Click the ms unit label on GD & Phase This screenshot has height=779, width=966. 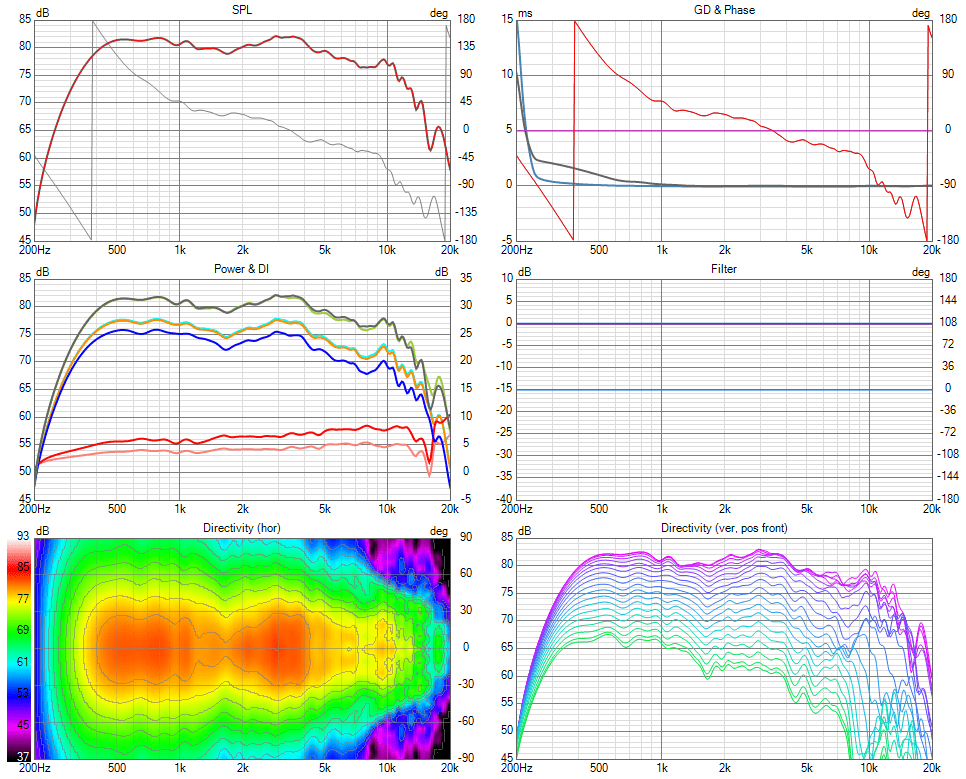pyautogui.click(x=525, y=13)
